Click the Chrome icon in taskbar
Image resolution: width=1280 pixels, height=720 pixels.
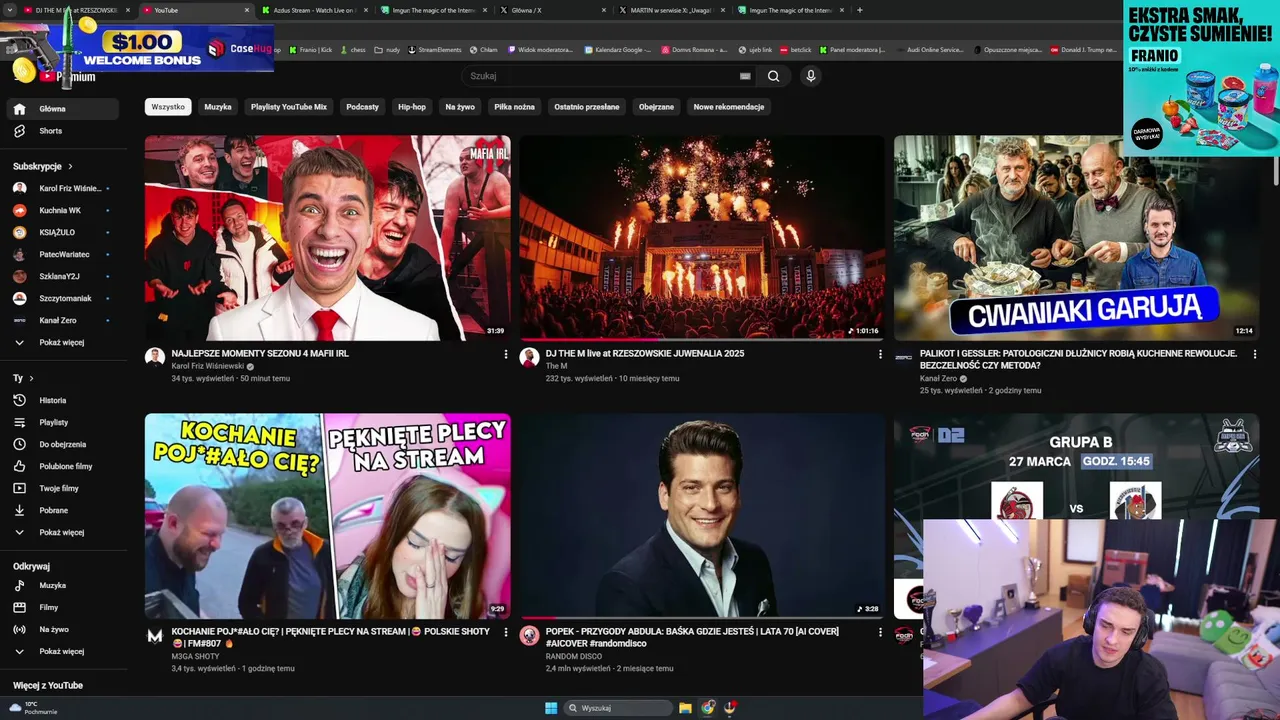(x=708, y=708)
